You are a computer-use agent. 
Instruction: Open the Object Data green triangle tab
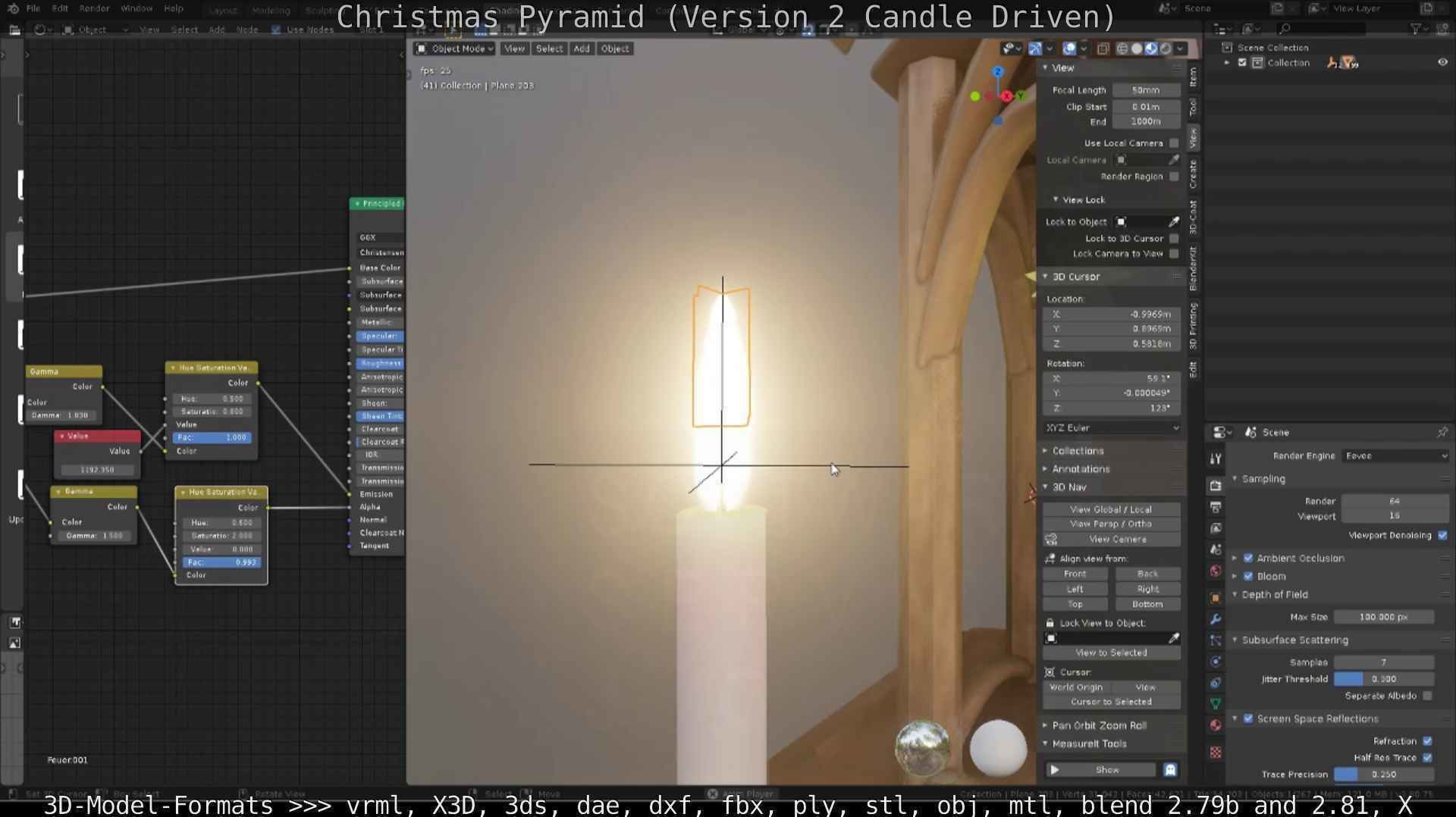tap(1216, 703)
